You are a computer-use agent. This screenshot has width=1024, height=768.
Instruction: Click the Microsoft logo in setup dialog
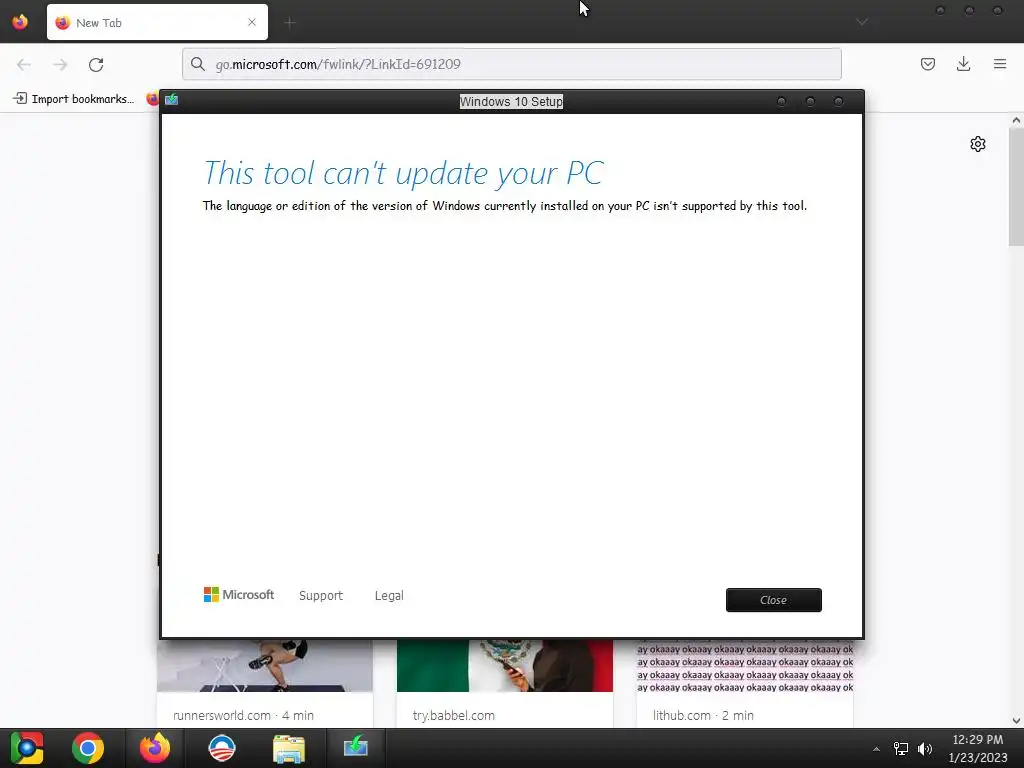pyautogui.click(x=238, y=594)
